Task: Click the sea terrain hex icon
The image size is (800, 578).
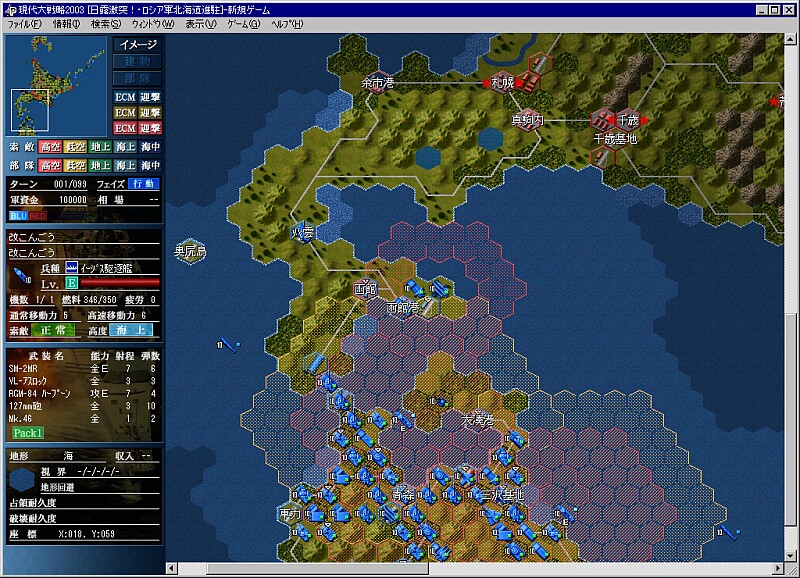Action: (21, 480)
